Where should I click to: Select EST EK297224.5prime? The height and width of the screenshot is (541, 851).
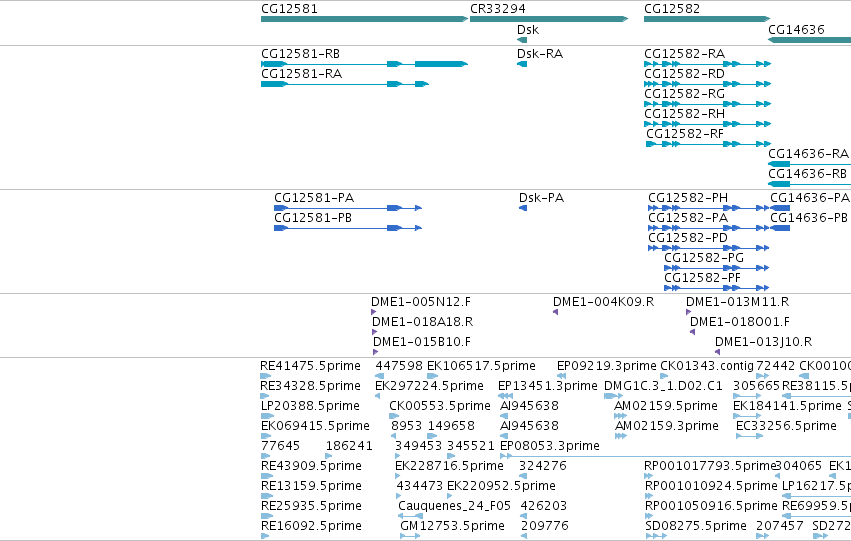[378, 396]
